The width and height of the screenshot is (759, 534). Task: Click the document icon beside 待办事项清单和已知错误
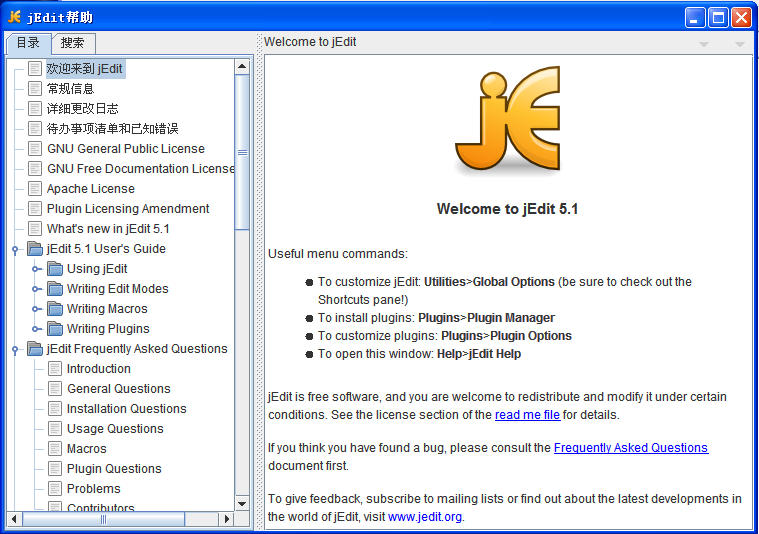[35, 129]
